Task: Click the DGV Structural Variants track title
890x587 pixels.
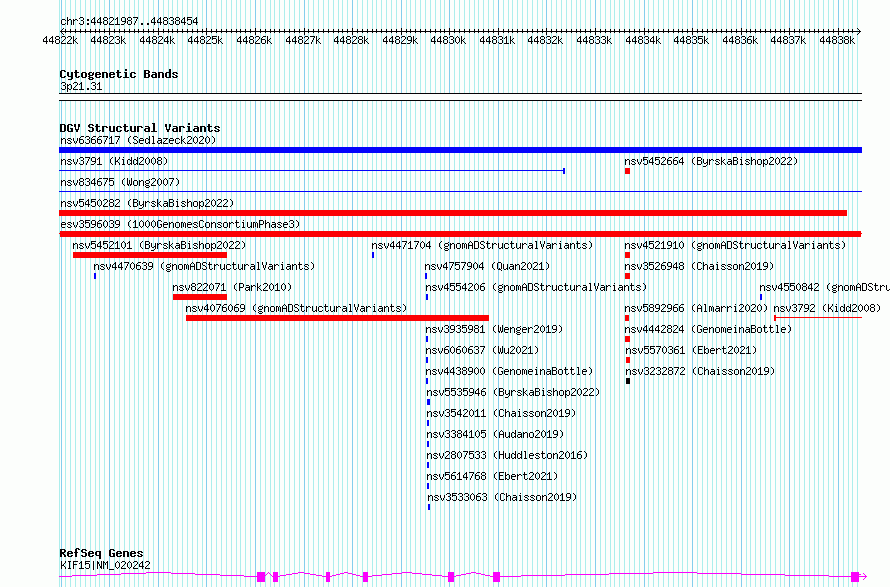Action: point(140,128)
